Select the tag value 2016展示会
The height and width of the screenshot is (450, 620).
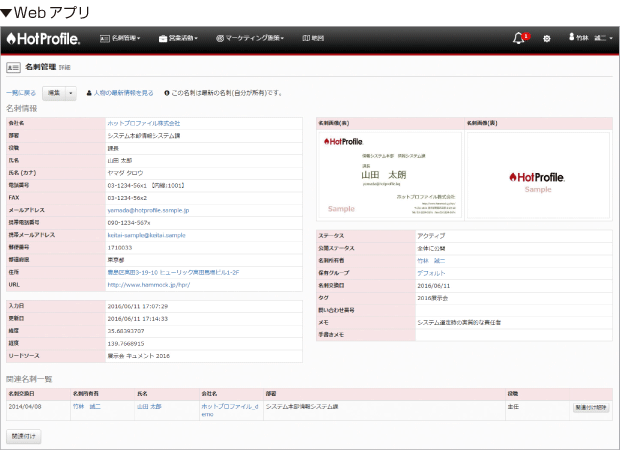433,298
